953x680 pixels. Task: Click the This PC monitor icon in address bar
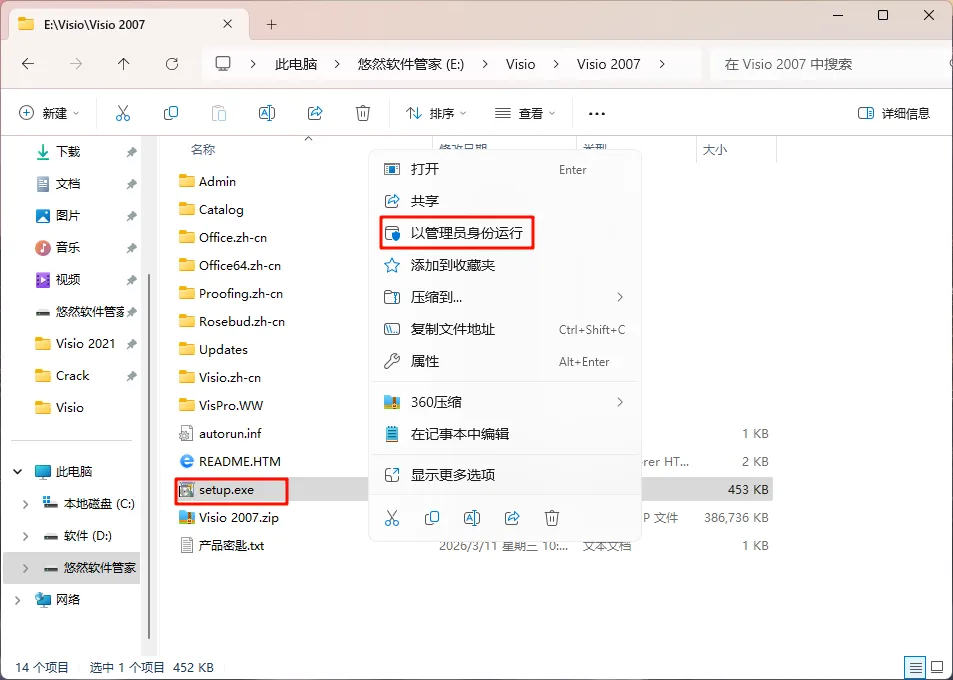223,64
